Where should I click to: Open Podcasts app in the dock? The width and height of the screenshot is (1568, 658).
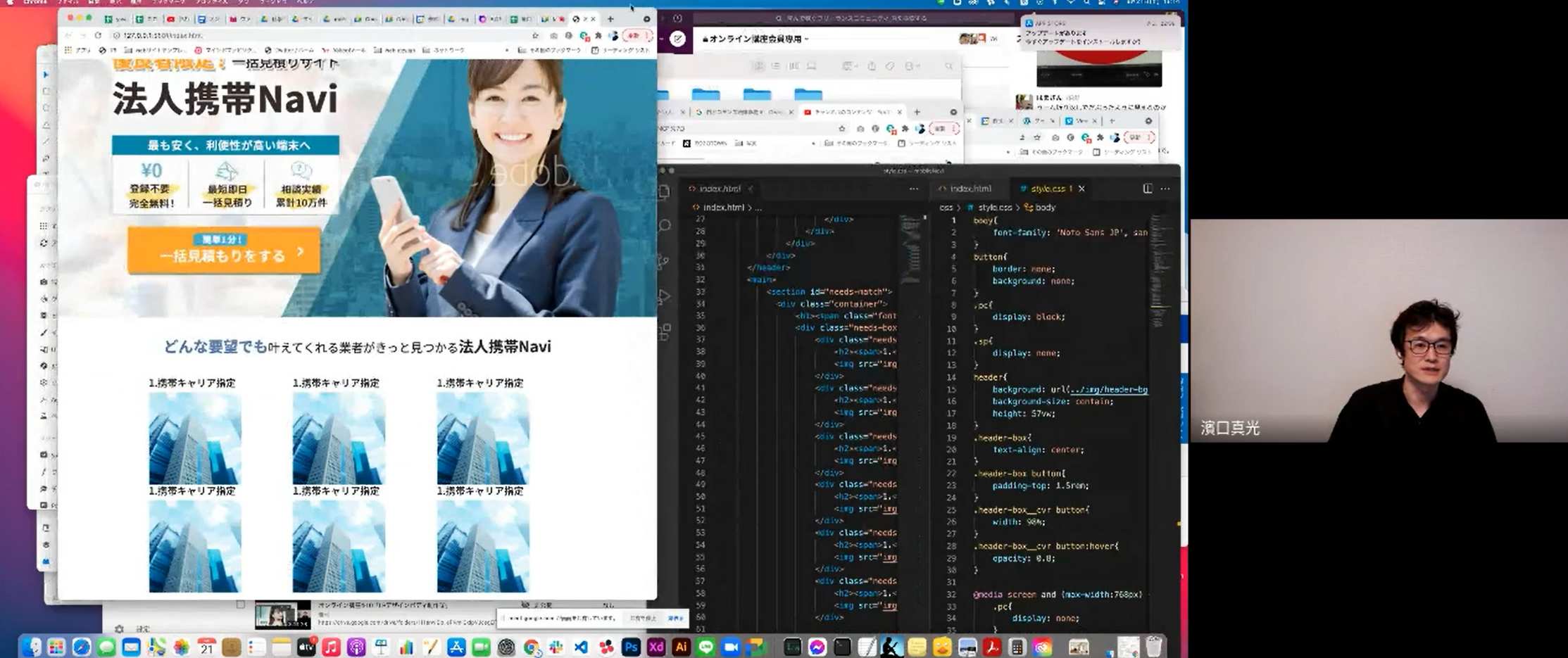click(x=356, y=647)
